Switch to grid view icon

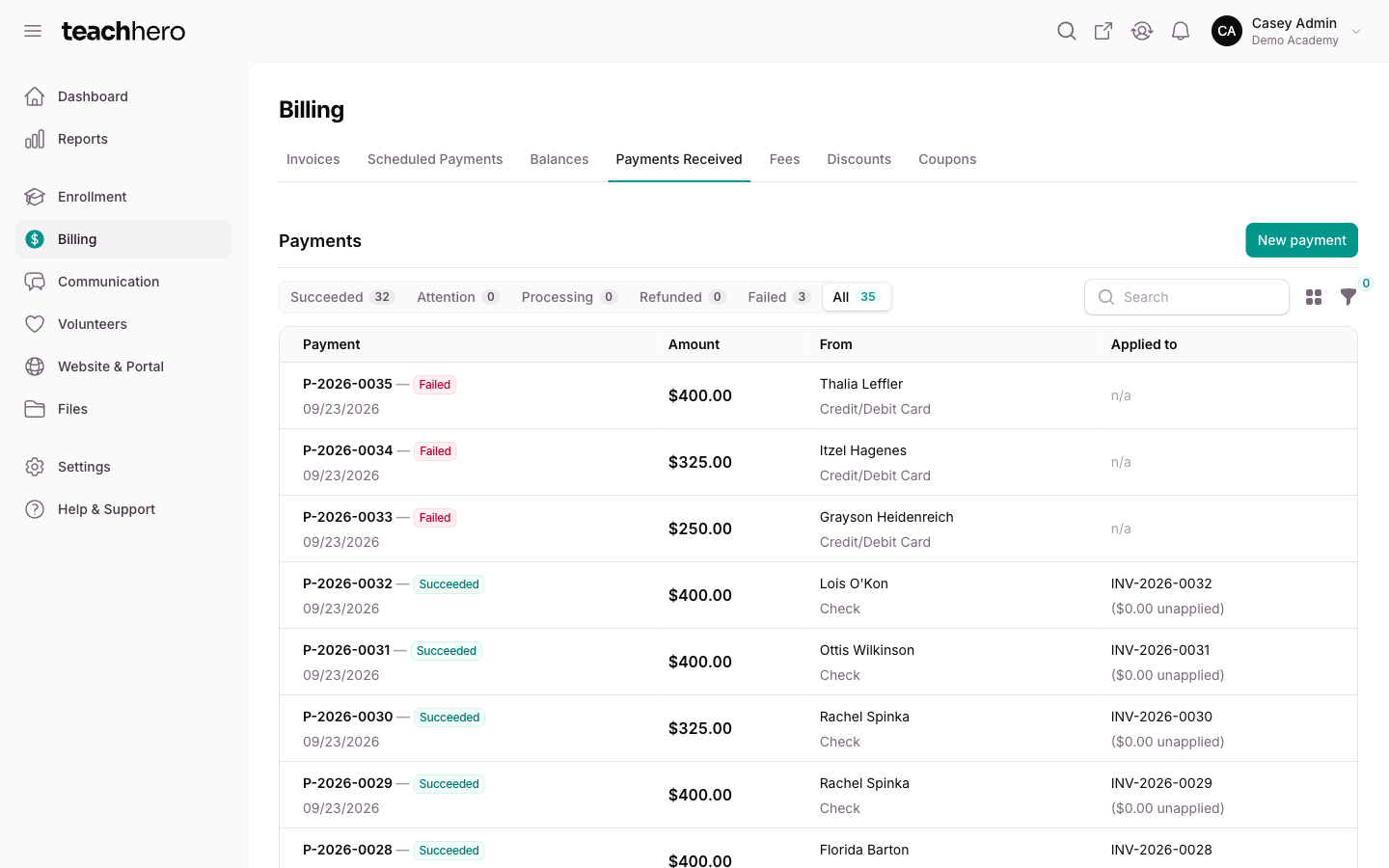[x=1314, y=297]
